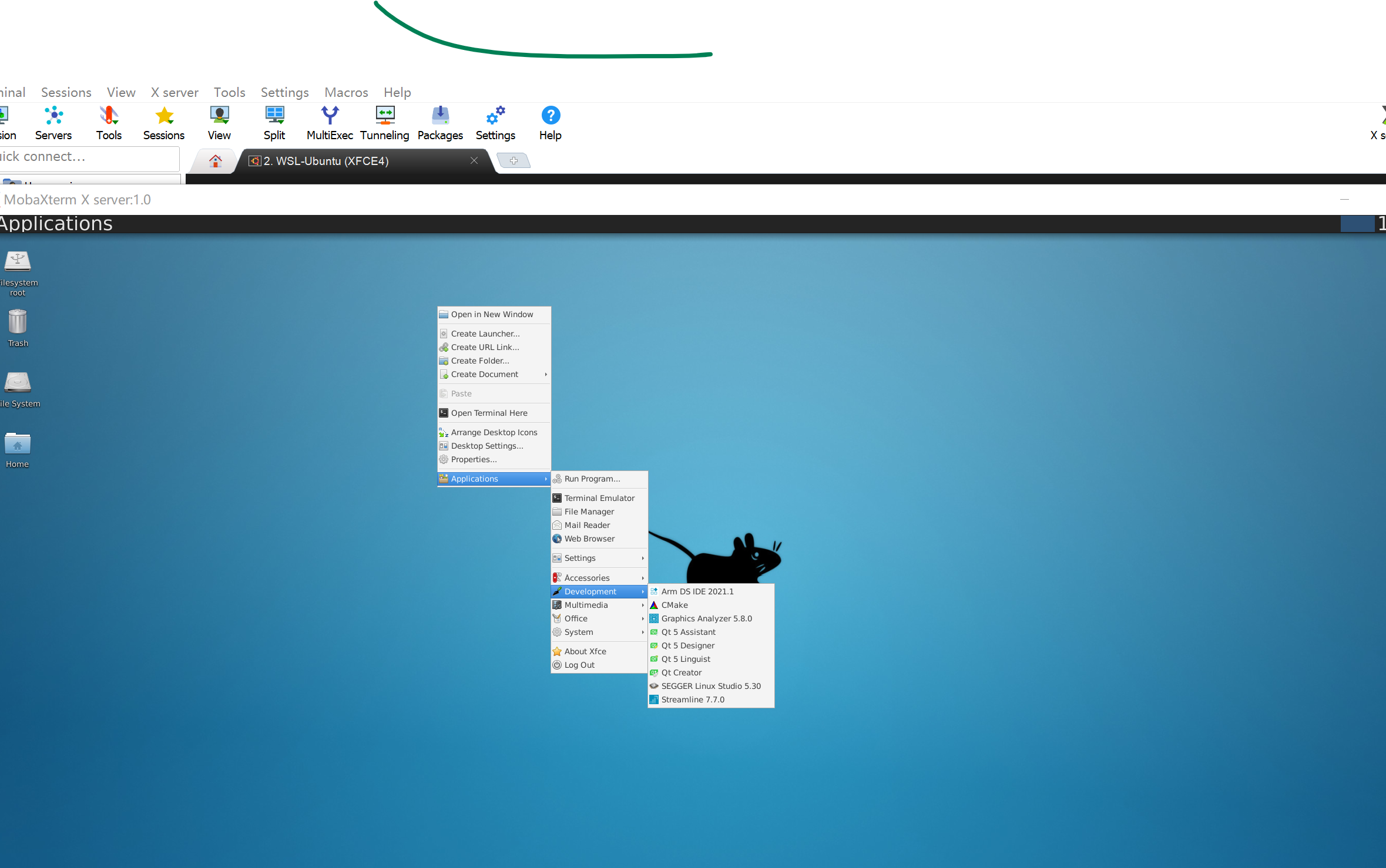
Task: Open the Tools menu in menu bar
Action: tap(229, 92)
